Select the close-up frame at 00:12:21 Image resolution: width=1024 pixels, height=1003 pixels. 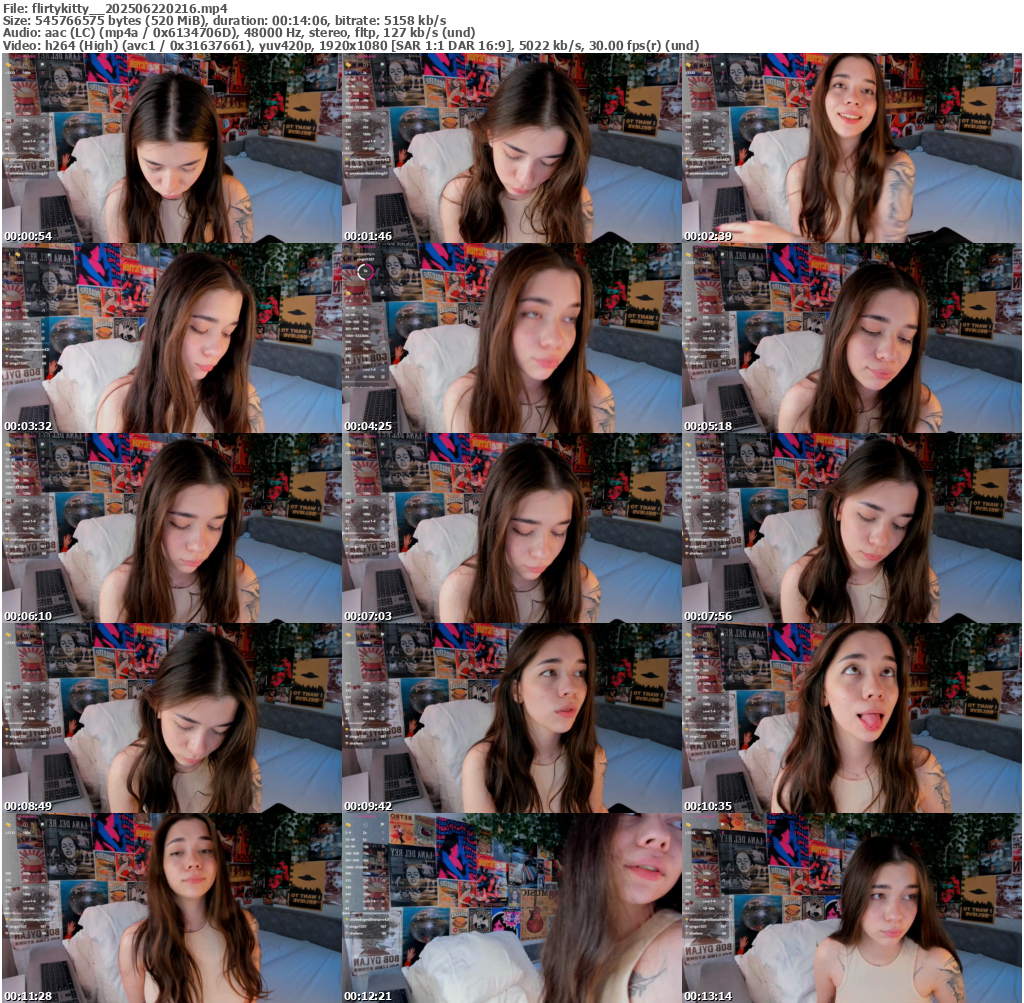coord(511,908)
